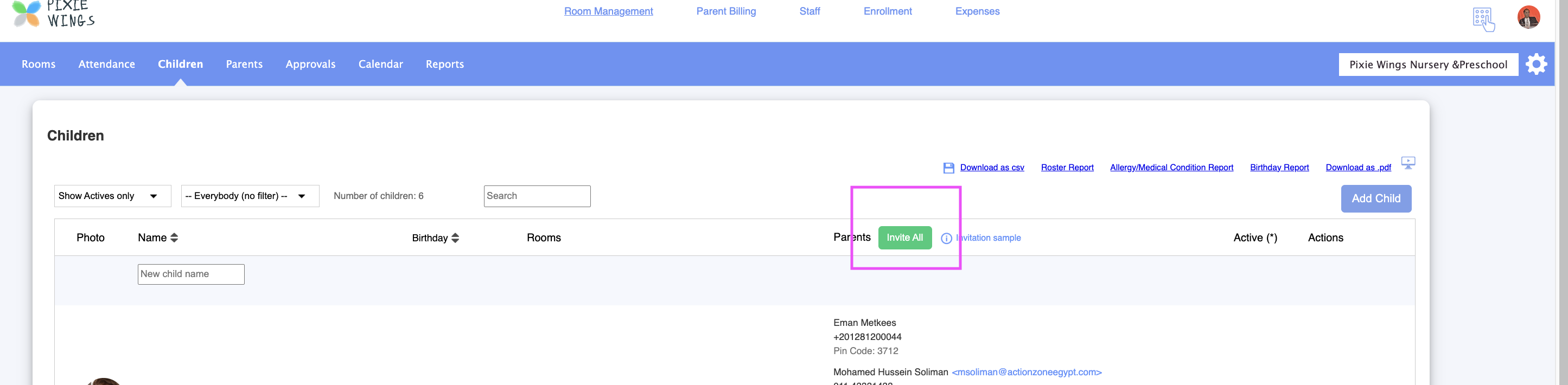Click the Photo column header

[91, 238]
